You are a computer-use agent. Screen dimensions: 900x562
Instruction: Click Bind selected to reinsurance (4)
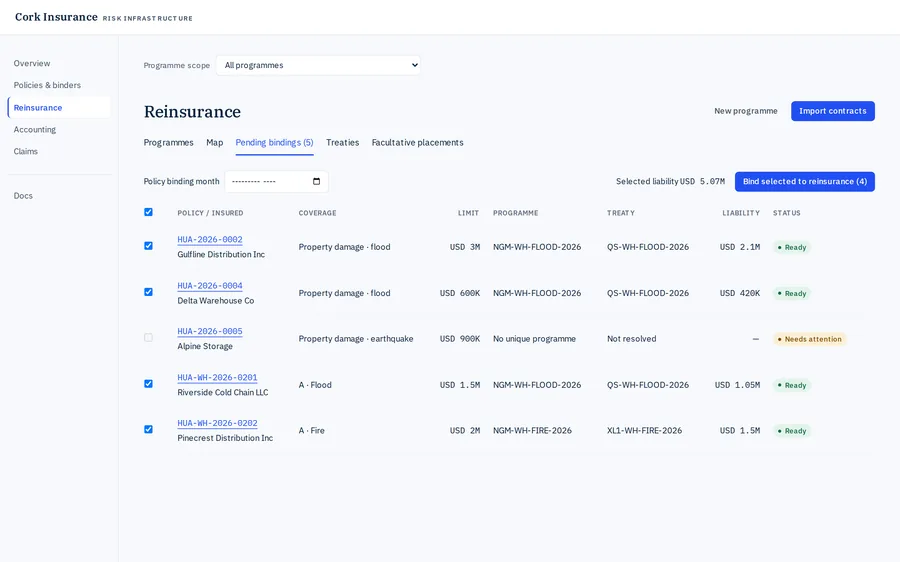click(805, 181)
